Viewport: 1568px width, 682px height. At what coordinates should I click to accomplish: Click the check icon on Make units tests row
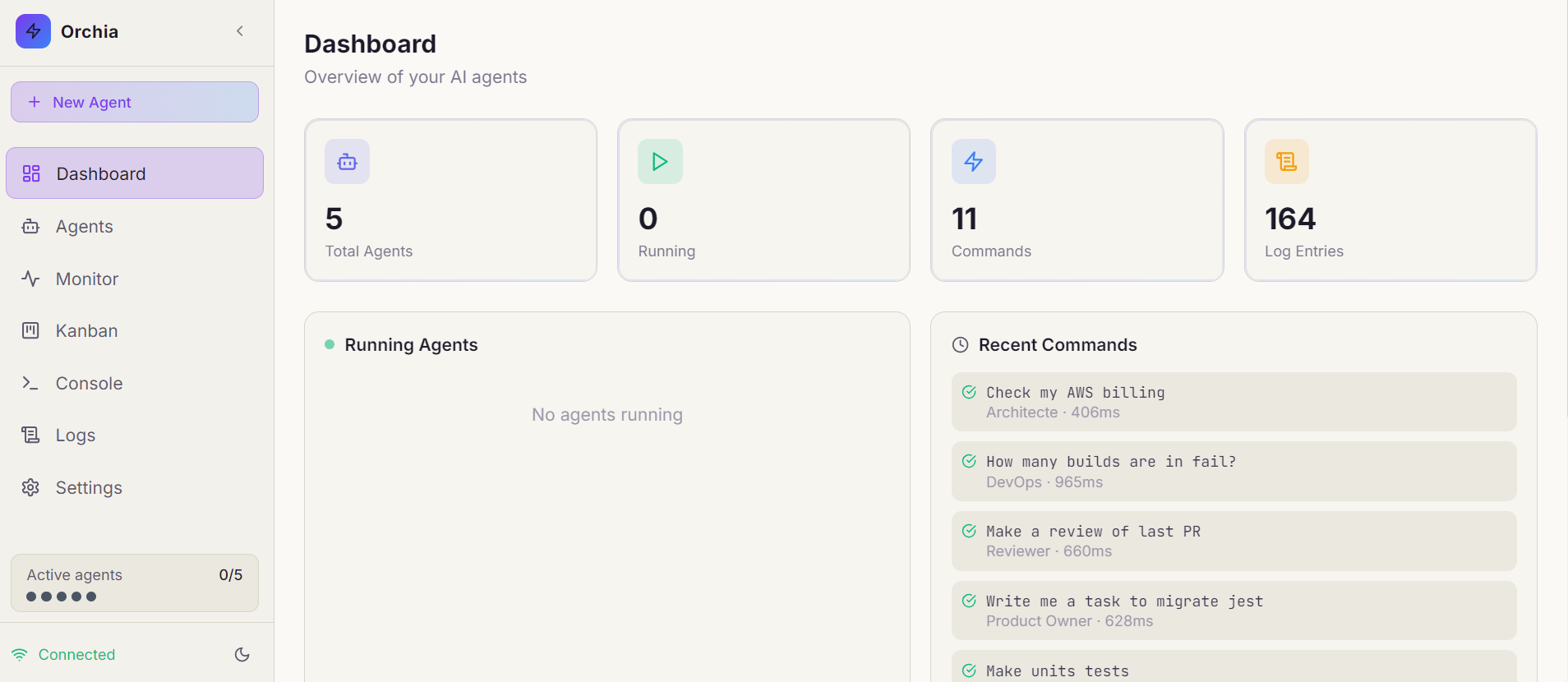969,670
